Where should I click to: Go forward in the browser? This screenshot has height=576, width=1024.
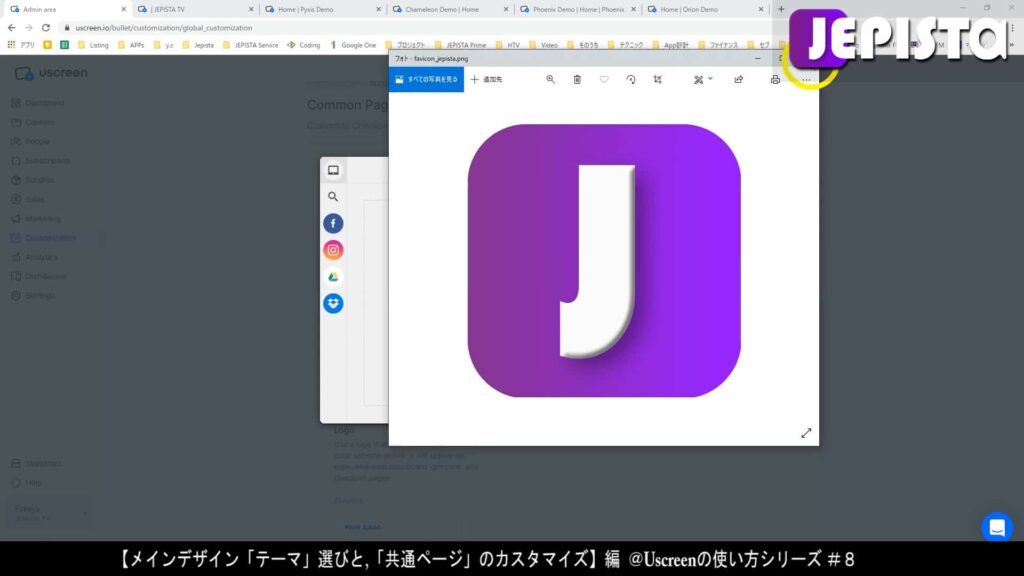(x=29, y=28)
